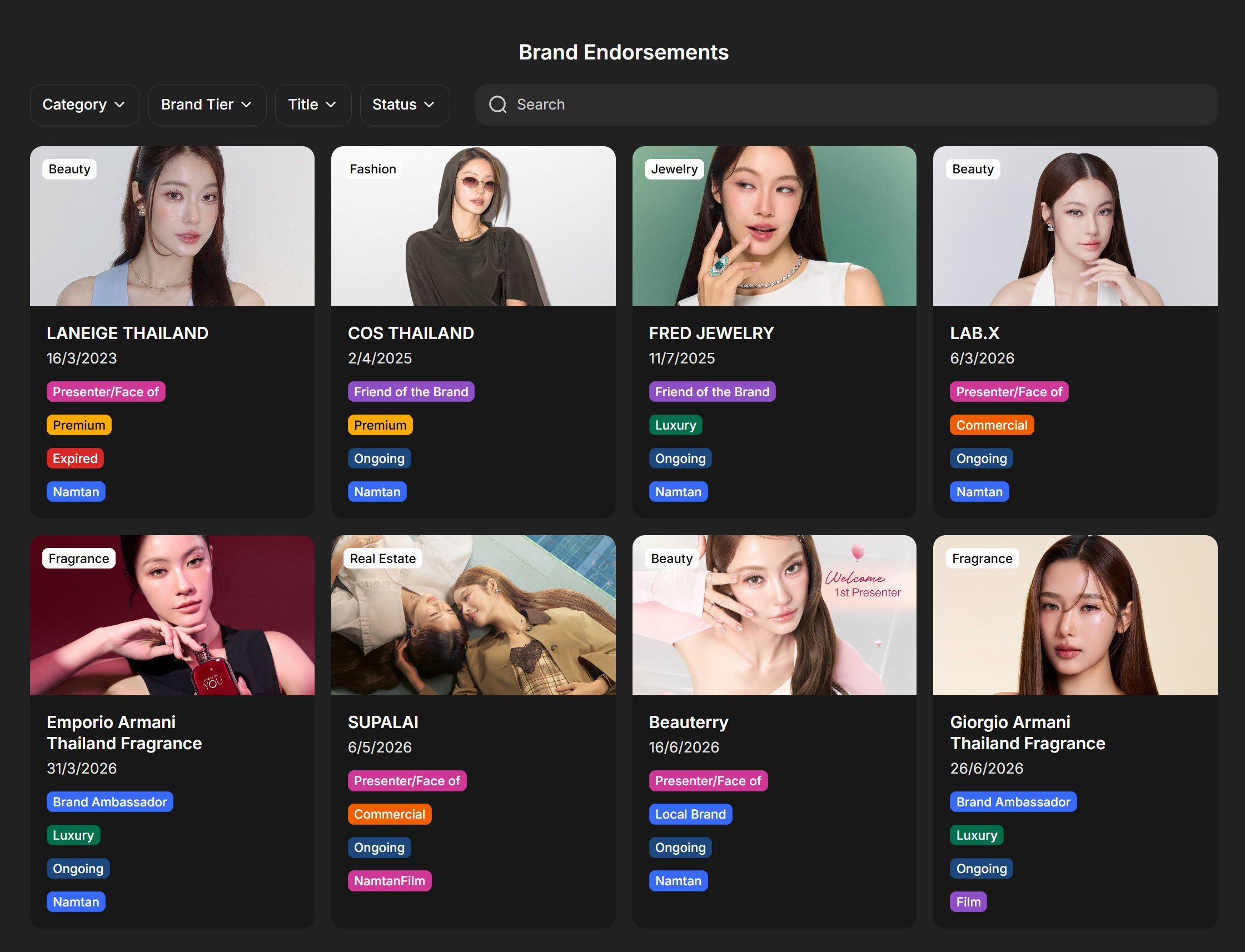Click Fragrance badge on Giorgio Armani card
Screen dimensions: 1245x952
coord(982,558)
